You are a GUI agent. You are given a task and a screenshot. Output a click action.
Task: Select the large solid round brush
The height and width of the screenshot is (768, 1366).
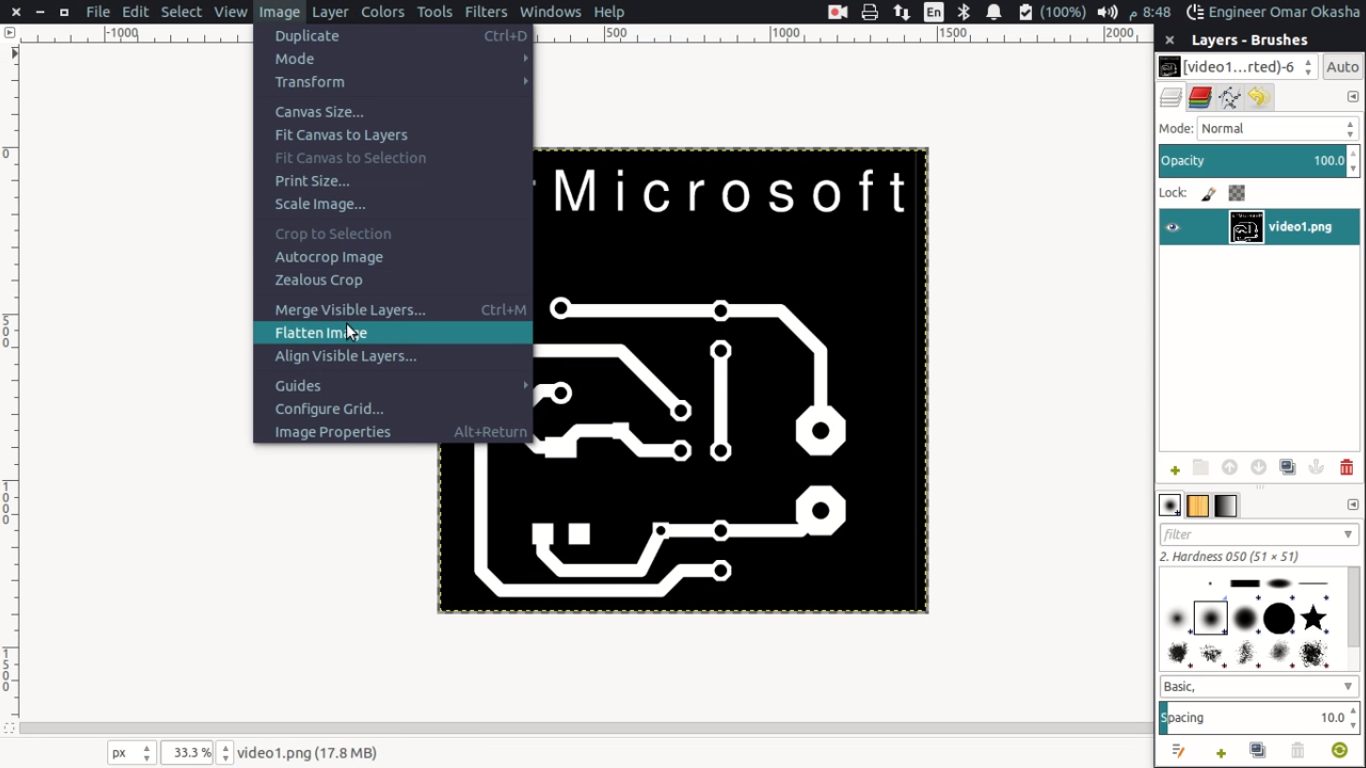tap(1279, 618)
